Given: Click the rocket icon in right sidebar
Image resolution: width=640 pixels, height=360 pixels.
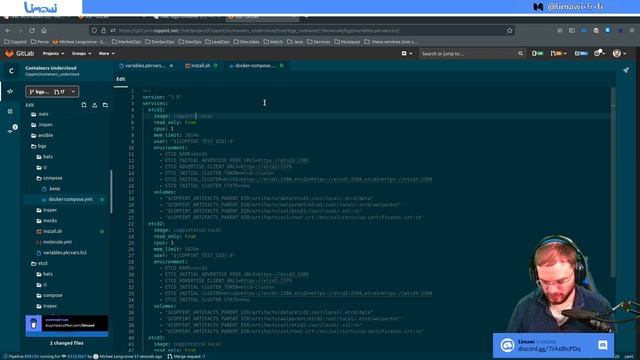Looking at the screenshot, I should click(x=626, y=71).
